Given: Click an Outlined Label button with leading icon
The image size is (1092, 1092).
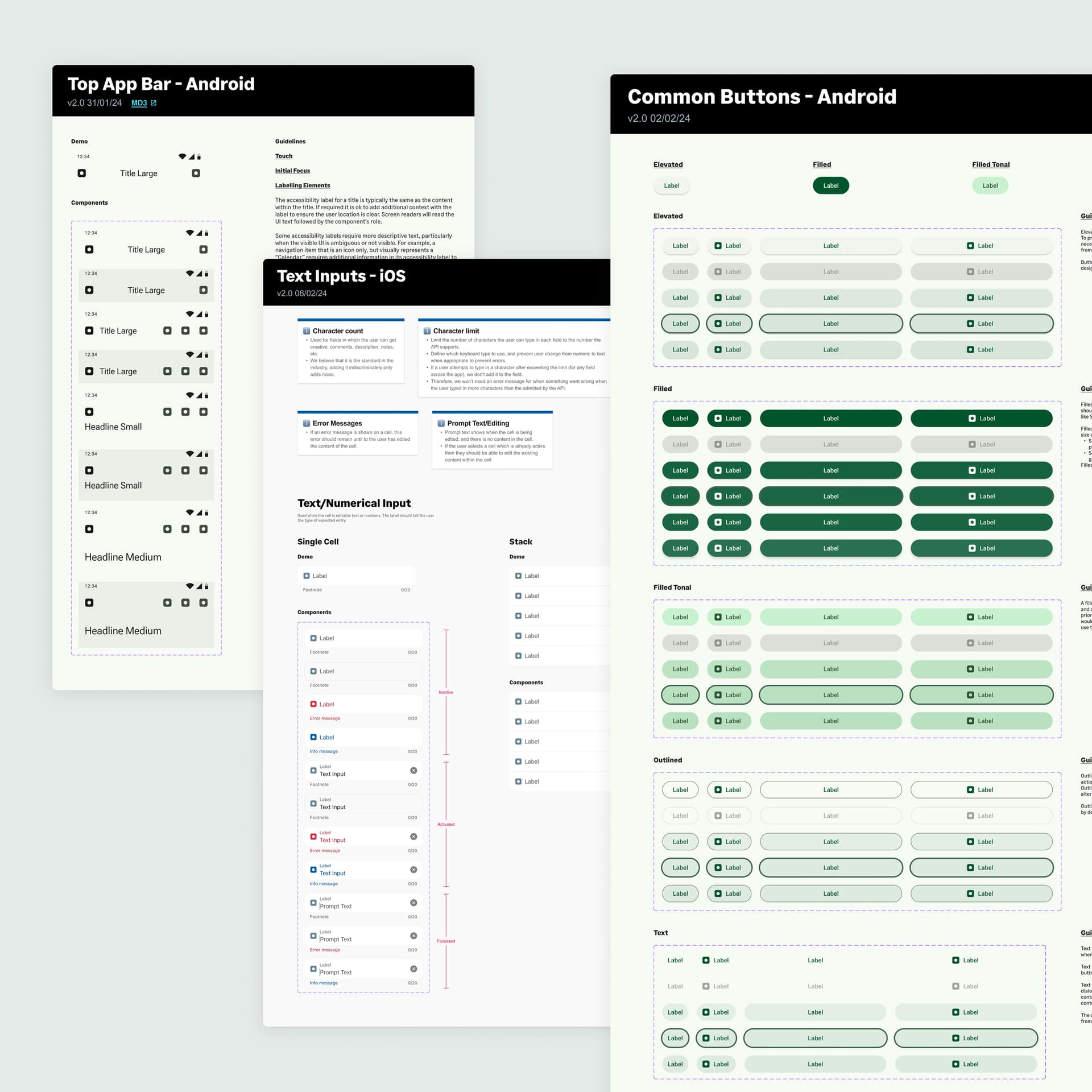Looking at the screenshot, I should click(729, 789).
